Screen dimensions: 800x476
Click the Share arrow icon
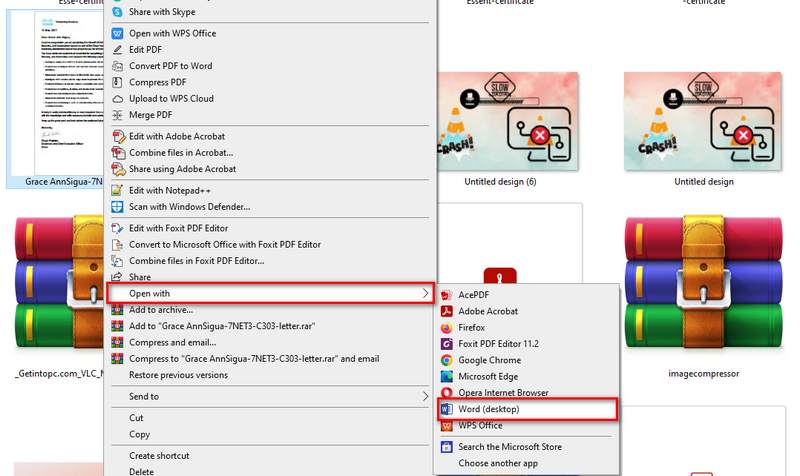(x=117, y=277)
